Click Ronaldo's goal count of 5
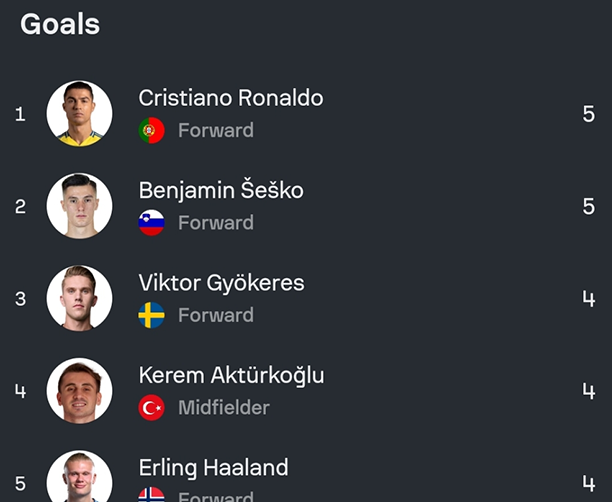Screen dimensions: 612x502 click(x=588, y=114)
